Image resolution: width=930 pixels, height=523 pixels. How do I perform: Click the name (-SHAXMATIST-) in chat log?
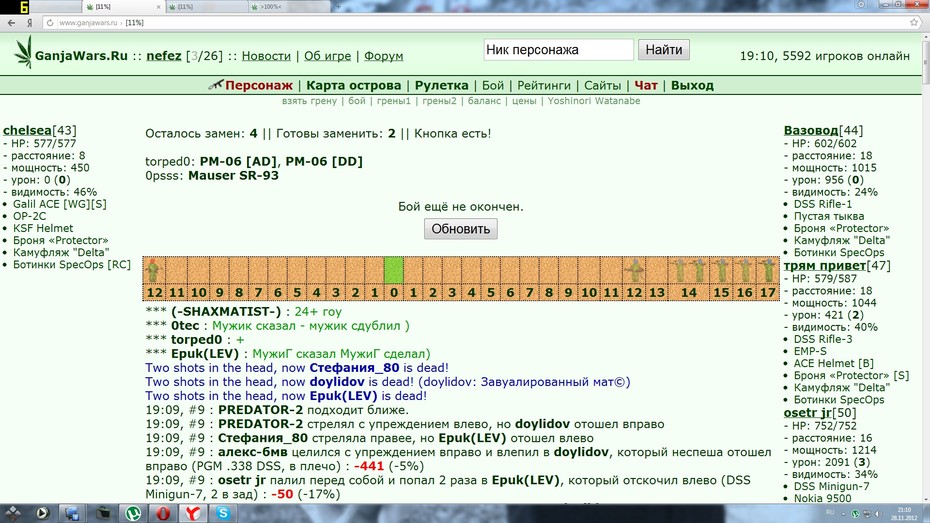click(226, 311)
